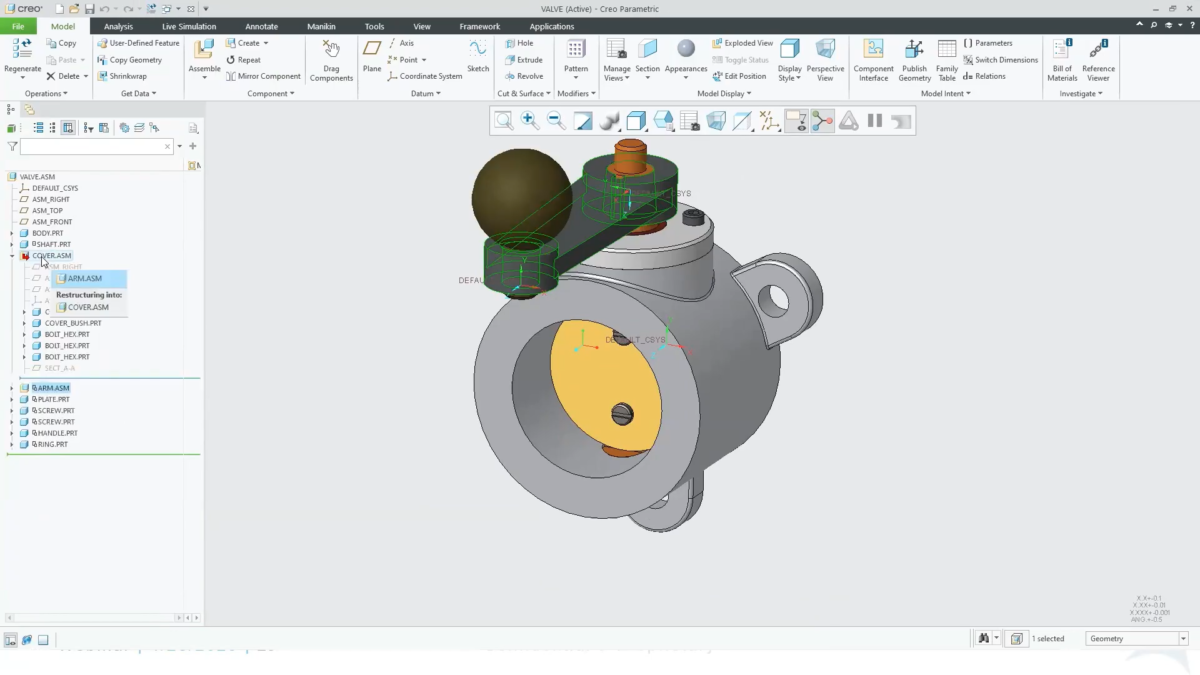Click the Regenerate icon
The image size is (1200, 675).
coord(22,50)
